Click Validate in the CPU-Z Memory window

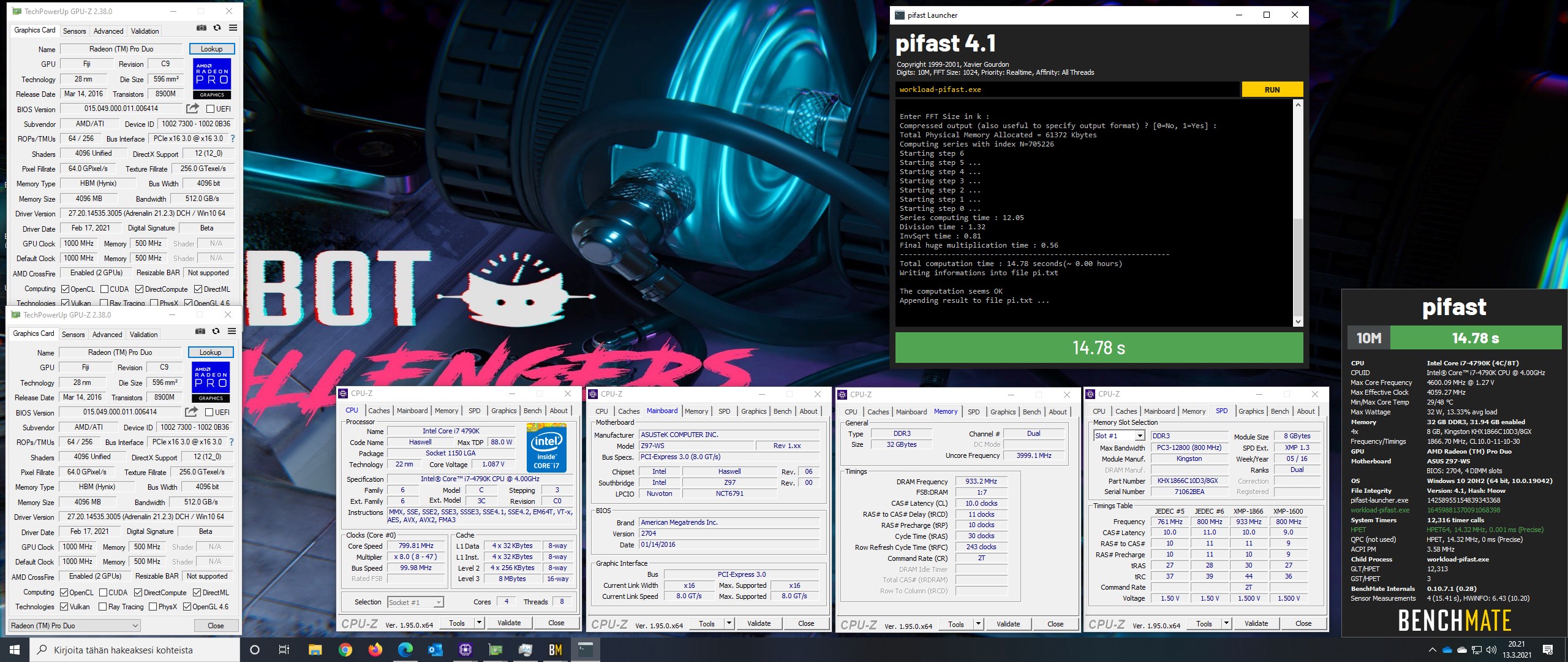1008,624
